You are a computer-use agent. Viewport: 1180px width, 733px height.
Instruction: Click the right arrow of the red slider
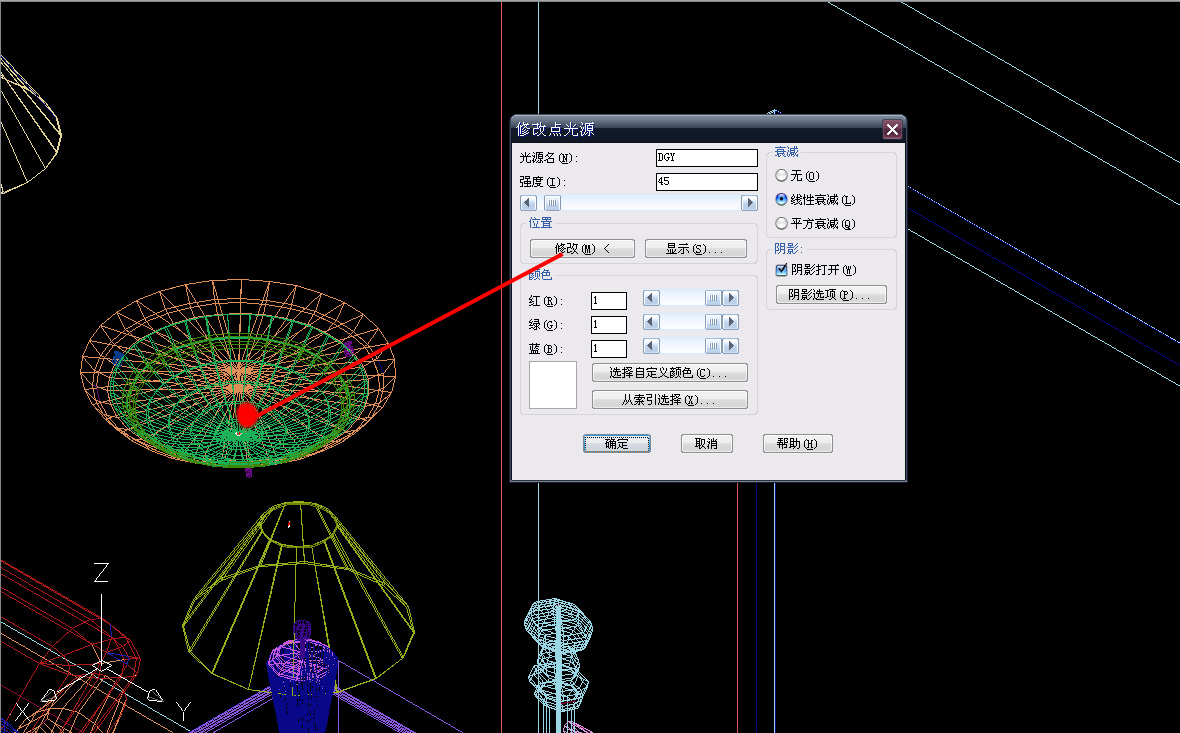[x=731, y=298]
